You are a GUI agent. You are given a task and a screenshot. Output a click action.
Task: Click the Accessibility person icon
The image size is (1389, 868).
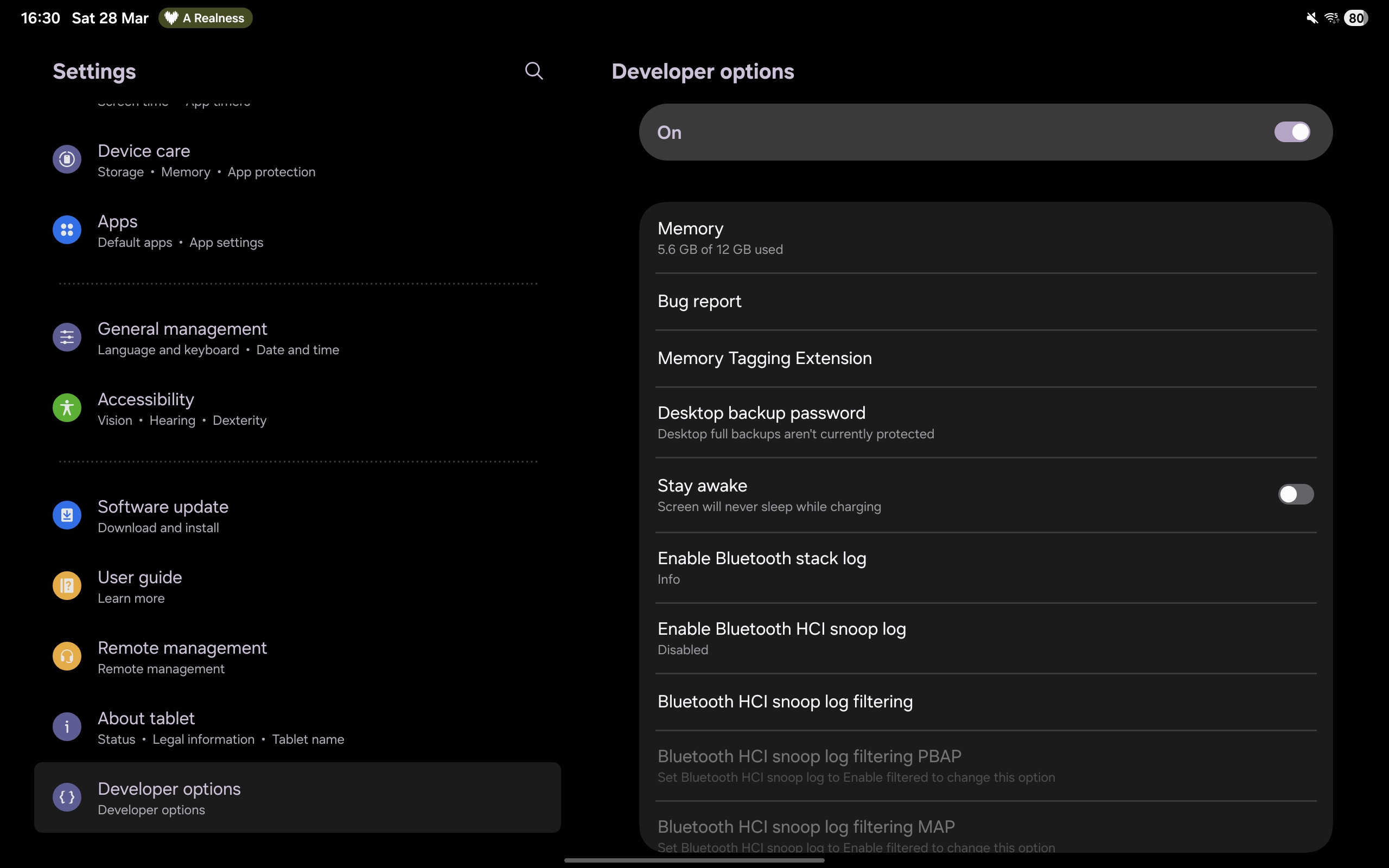[x=67, y=407]
